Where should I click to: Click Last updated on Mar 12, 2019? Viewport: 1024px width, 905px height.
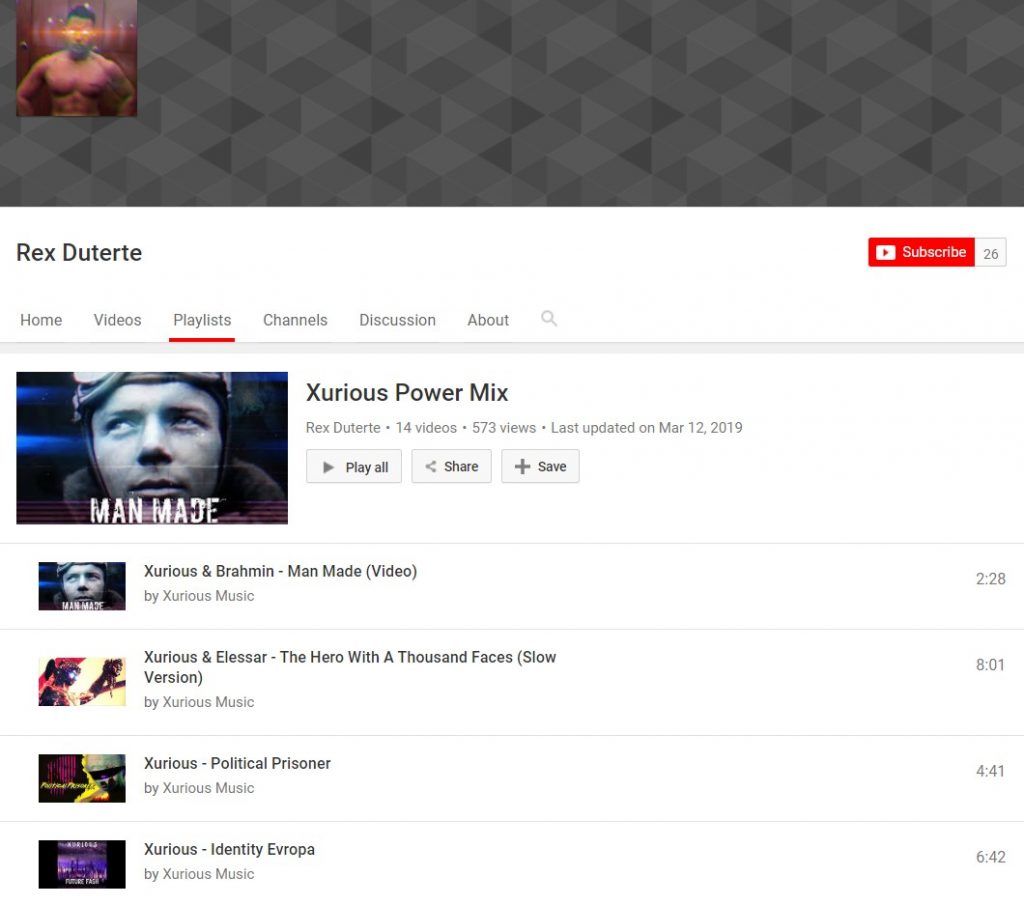pos(647,428)
